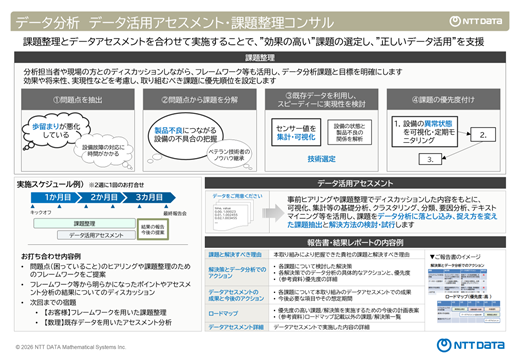The image size is (520, 360).
Task: Click the bubble 設備故障の対応に時間がかかる
Action: 104,151
